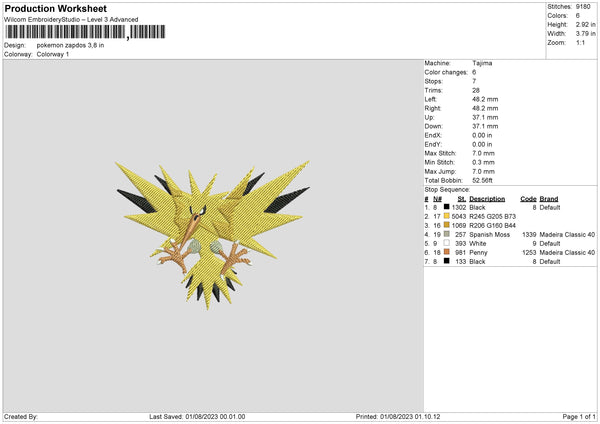Click the White color swatch in stop 5
Image resolution: width=600 pixels, height=424 pixels.
[446, 243]
